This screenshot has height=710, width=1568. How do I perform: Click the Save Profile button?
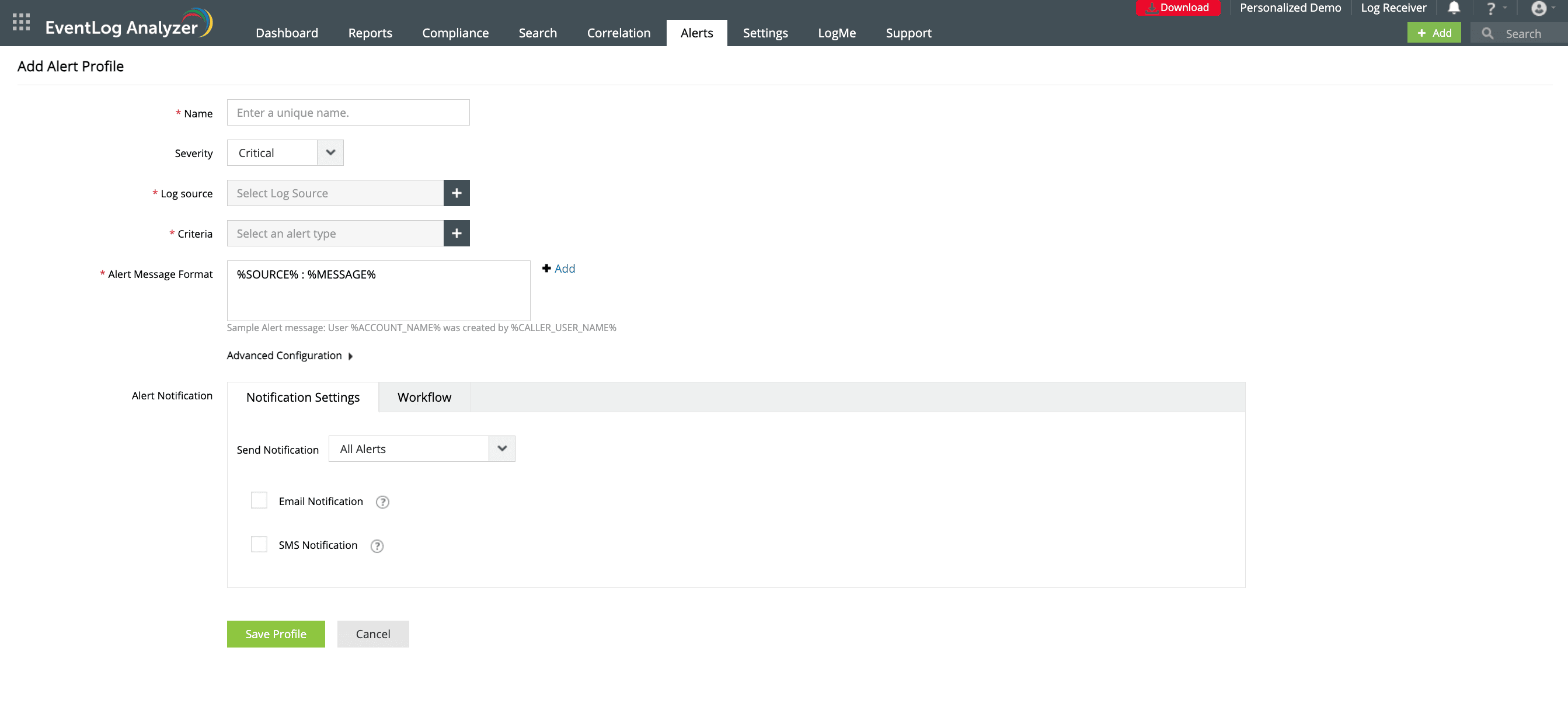(x=275, y=634)
